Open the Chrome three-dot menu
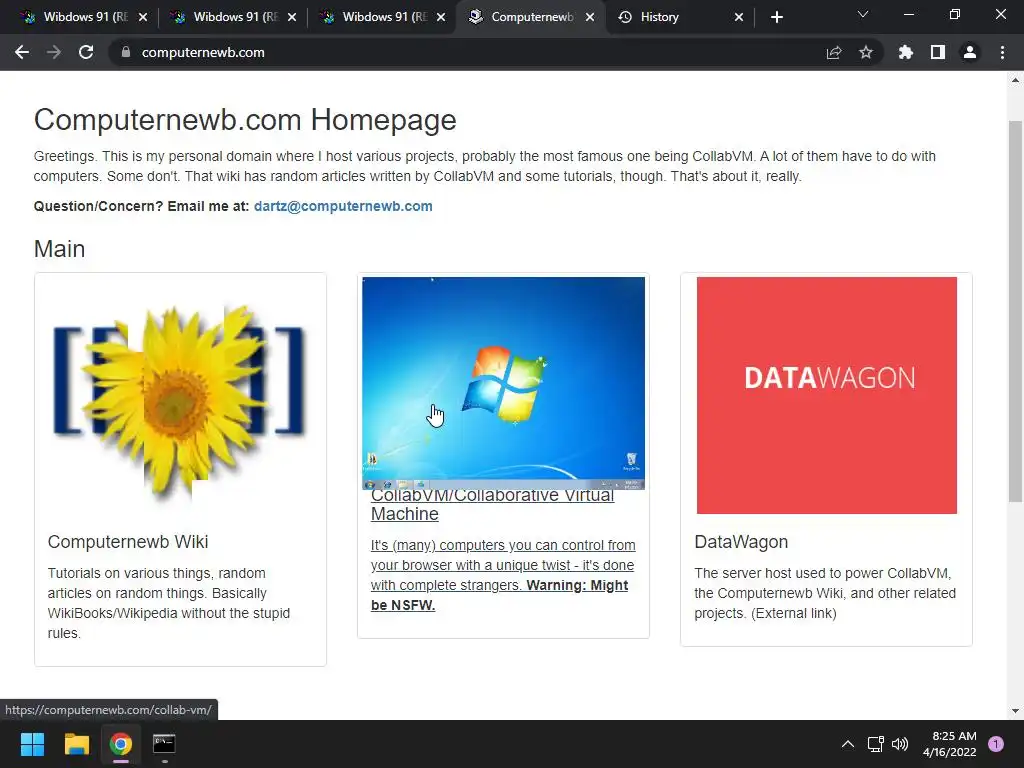 pos(1002,52)
